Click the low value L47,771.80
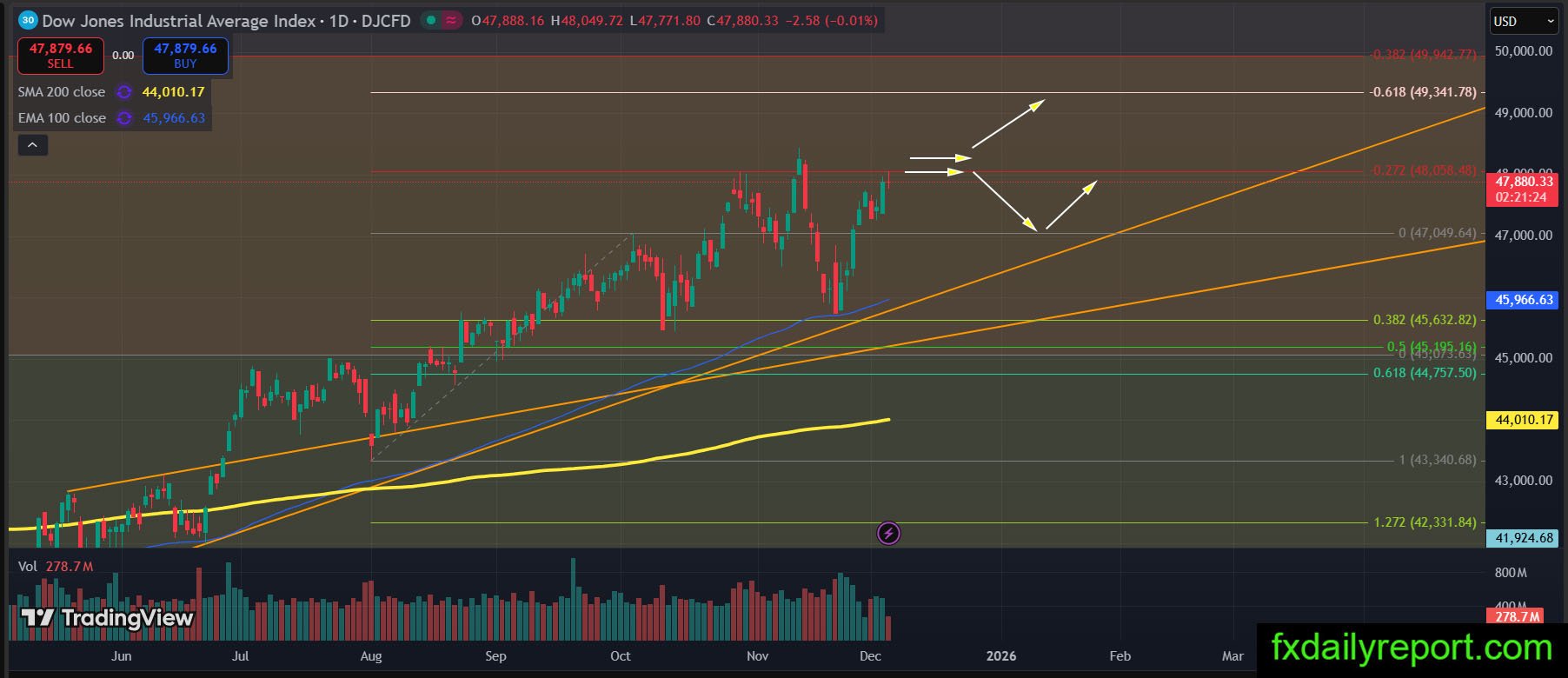This screenshot has height=678, width=1568. point(664,21)
